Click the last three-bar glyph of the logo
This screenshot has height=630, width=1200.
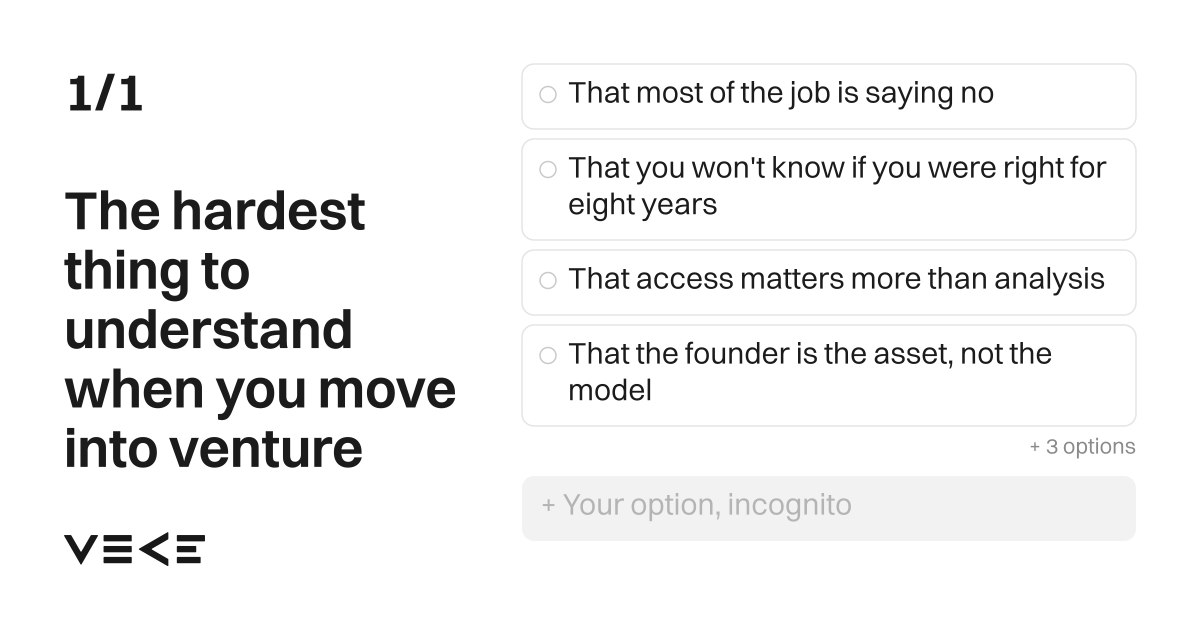tap(190, 549)
